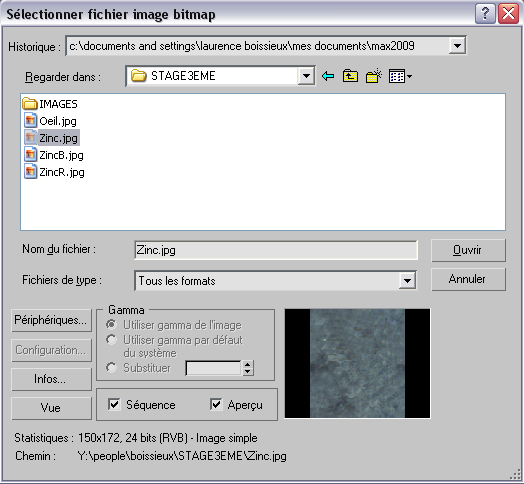Disable the Aperçu preview checkbox
The height and width of the screenshot is (484, 524).
click(216, 404)
